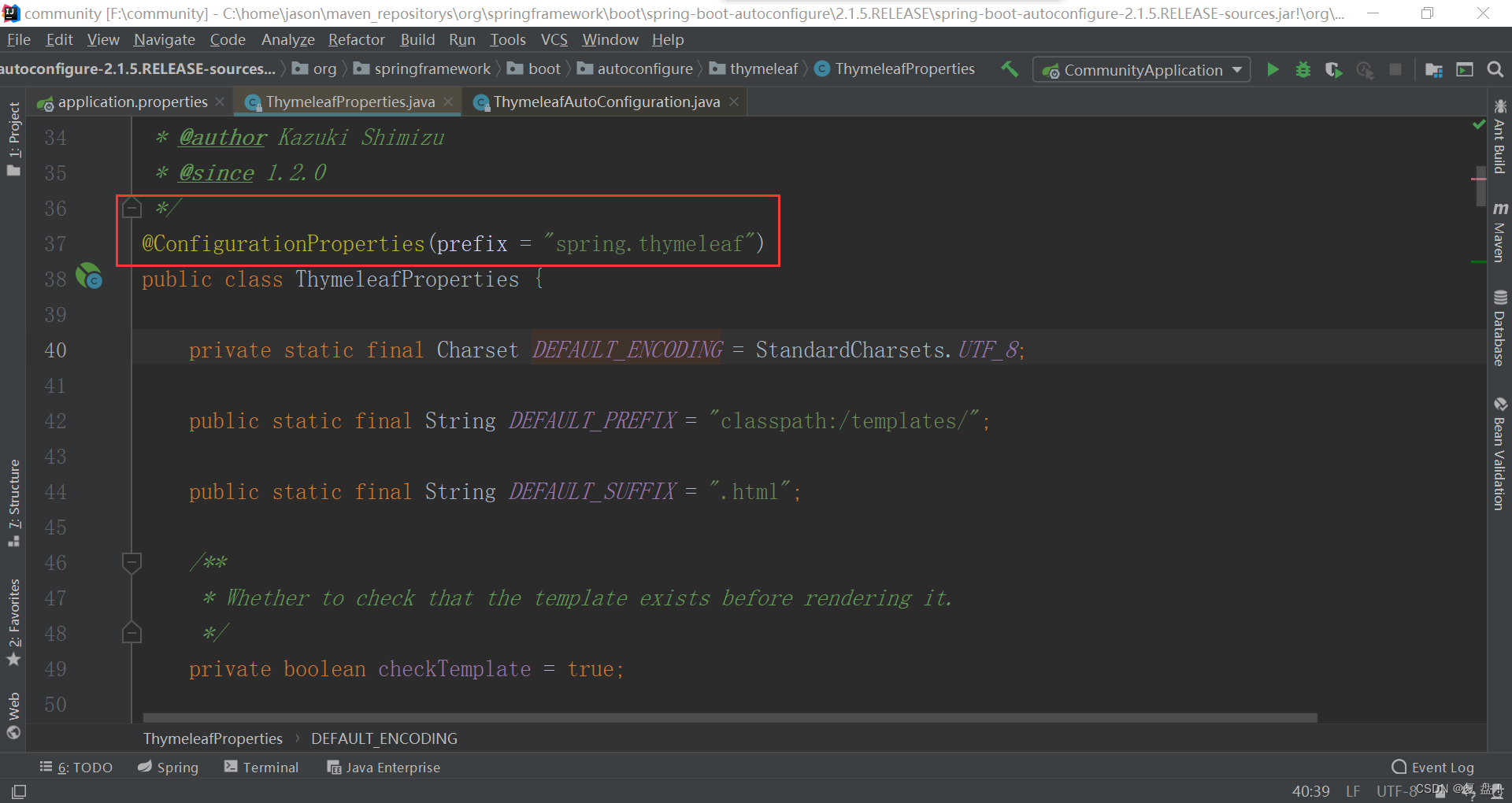Viewport: 1512px width, 803px height.
Task: Switch to ThymeleafAutoConfiguration.java tab
Action: point(606,102)
